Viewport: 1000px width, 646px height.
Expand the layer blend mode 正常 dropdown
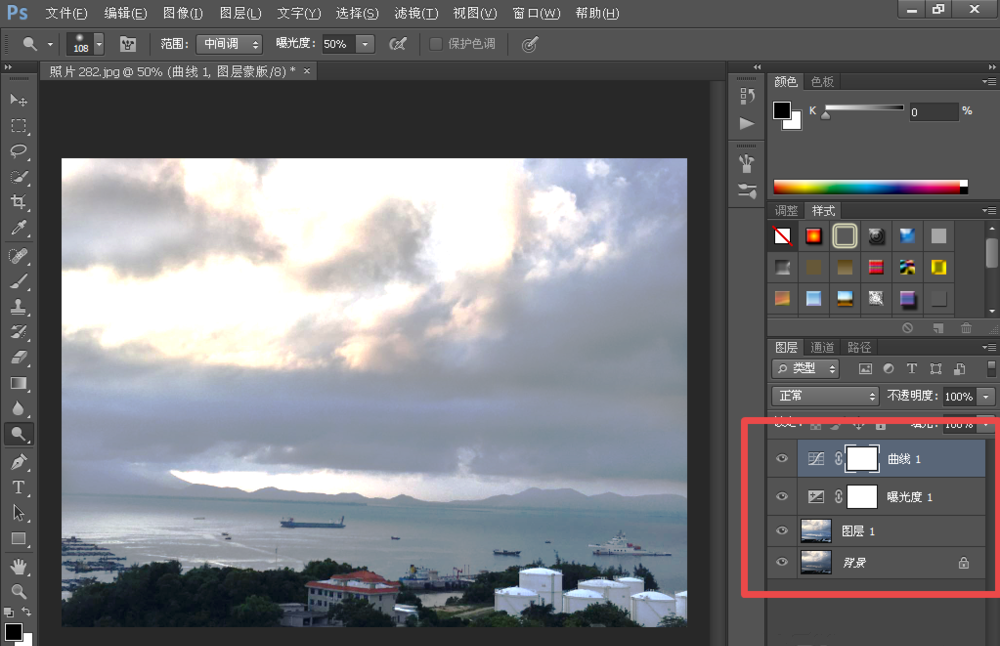(x=825, y=396)
